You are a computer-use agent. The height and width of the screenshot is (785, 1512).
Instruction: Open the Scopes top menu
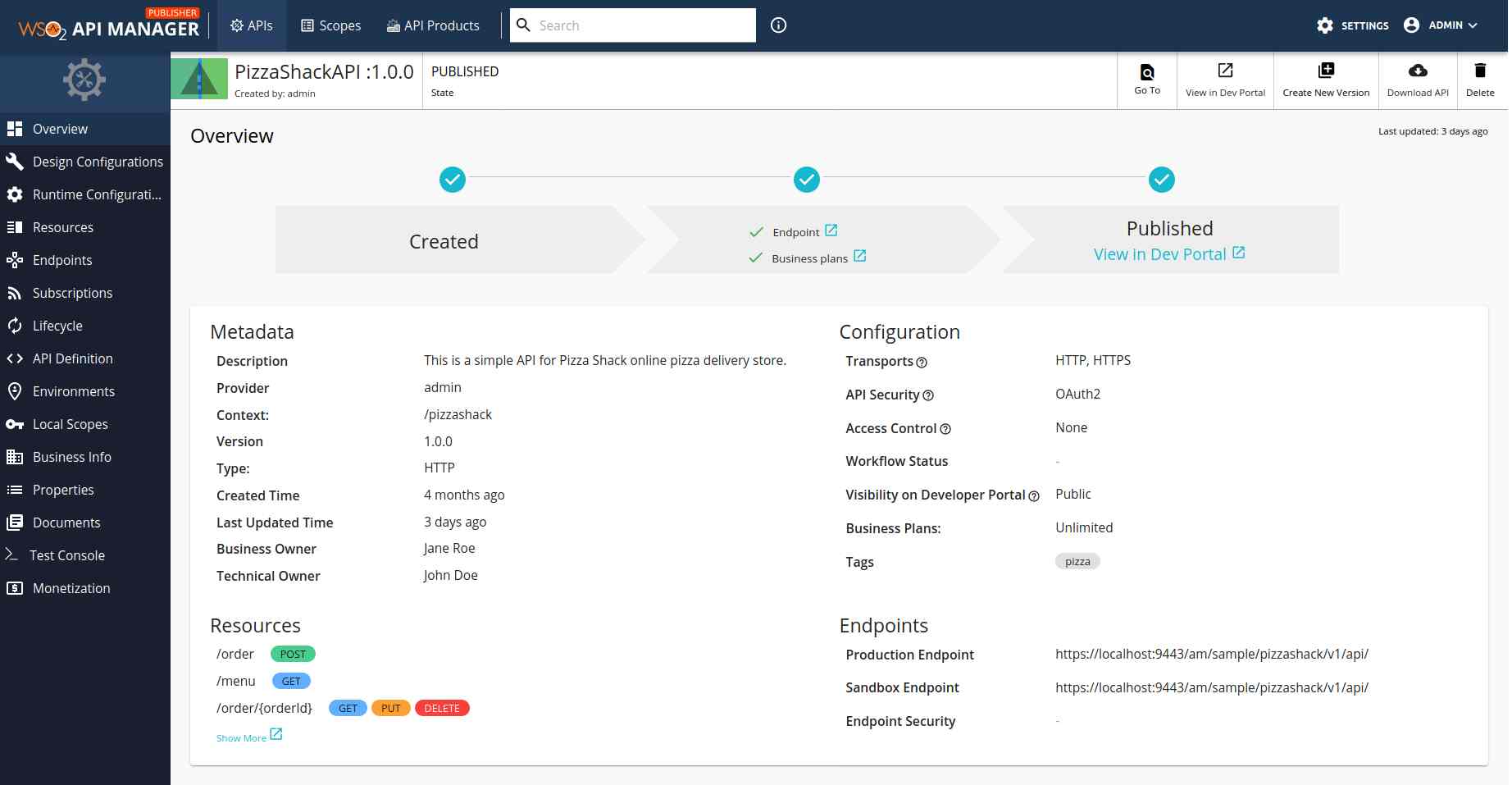[x=330, y=25]
